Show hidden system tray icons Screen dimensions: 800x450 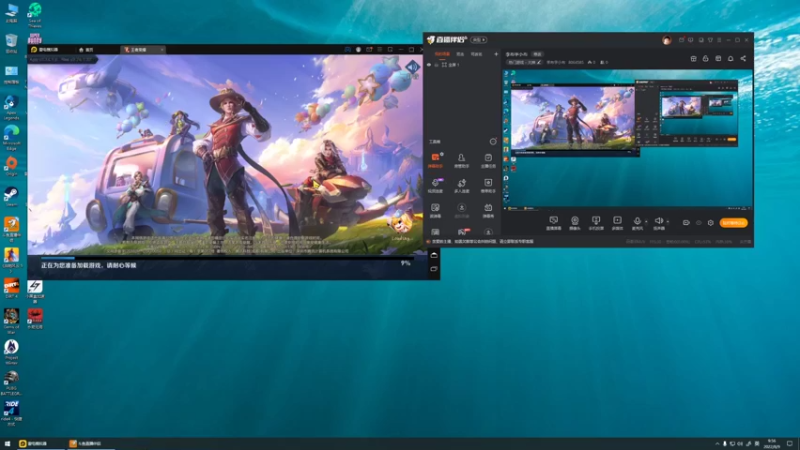tap(717, 444)
